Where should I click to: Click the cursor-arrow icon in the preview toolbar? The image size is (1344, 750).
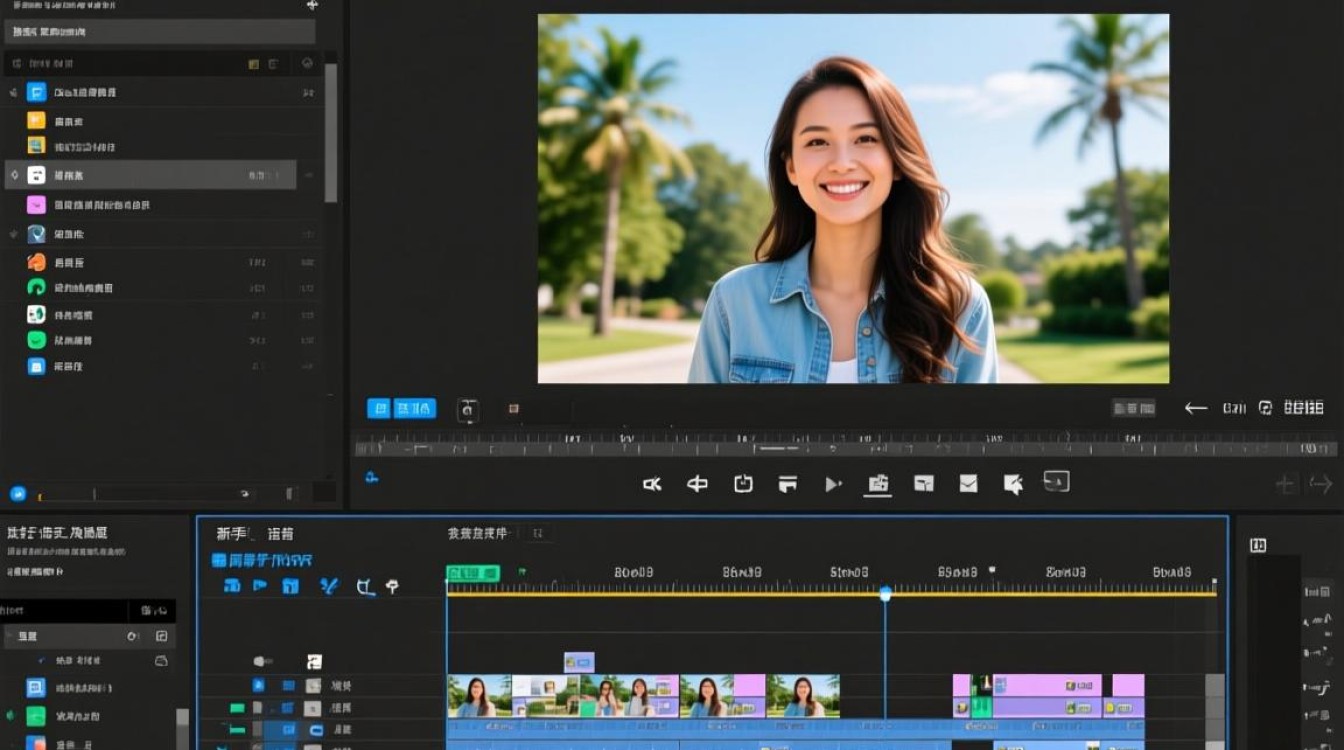[x=1013, y=485]
